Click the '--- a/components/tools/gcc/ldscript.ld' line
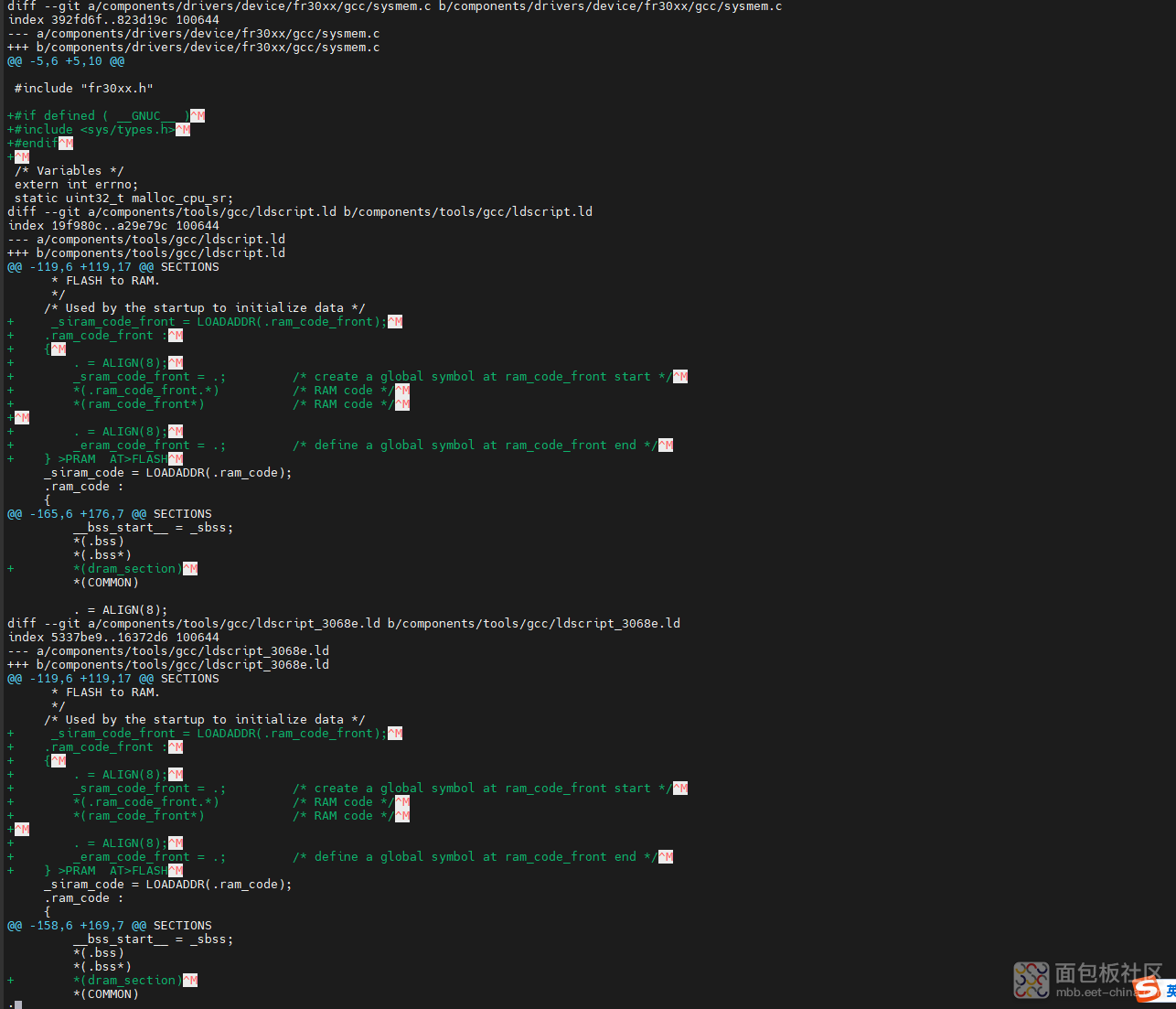The height and width of the screenshot is (1009, 1176). click(146, 239)
